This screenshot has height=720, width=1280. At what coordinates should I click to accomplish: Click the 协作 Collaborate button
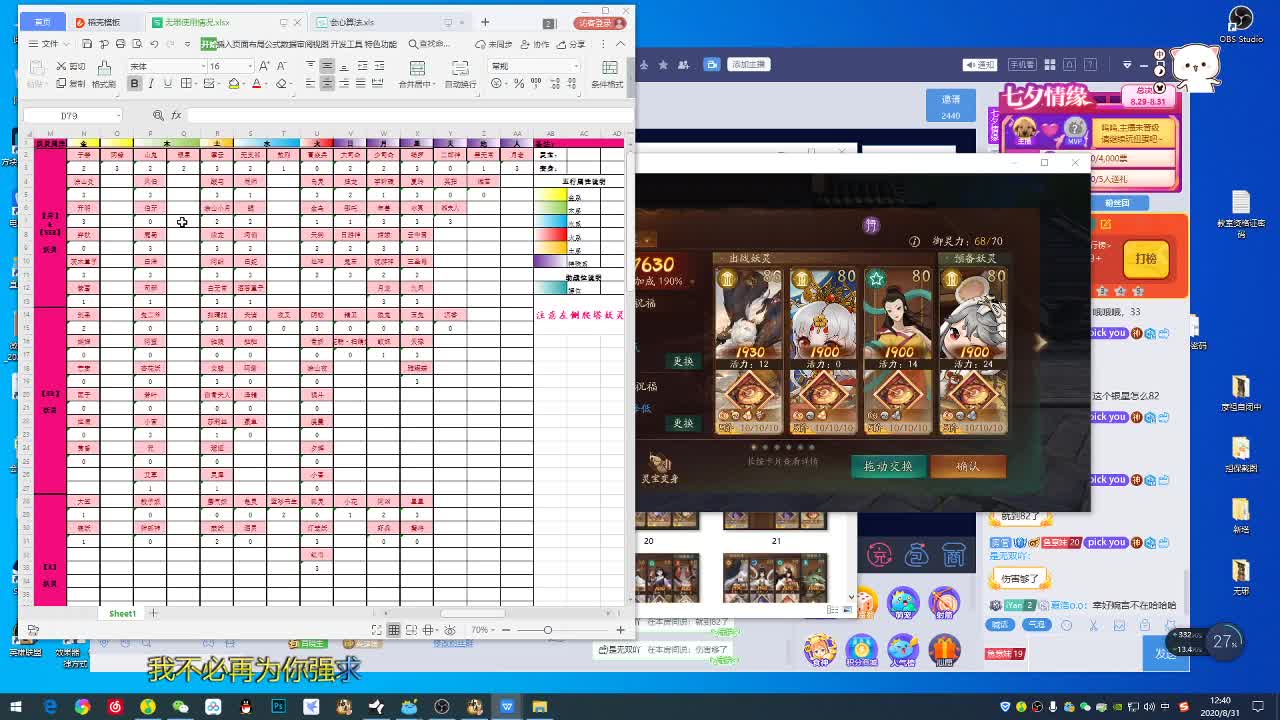coord(535,44)
